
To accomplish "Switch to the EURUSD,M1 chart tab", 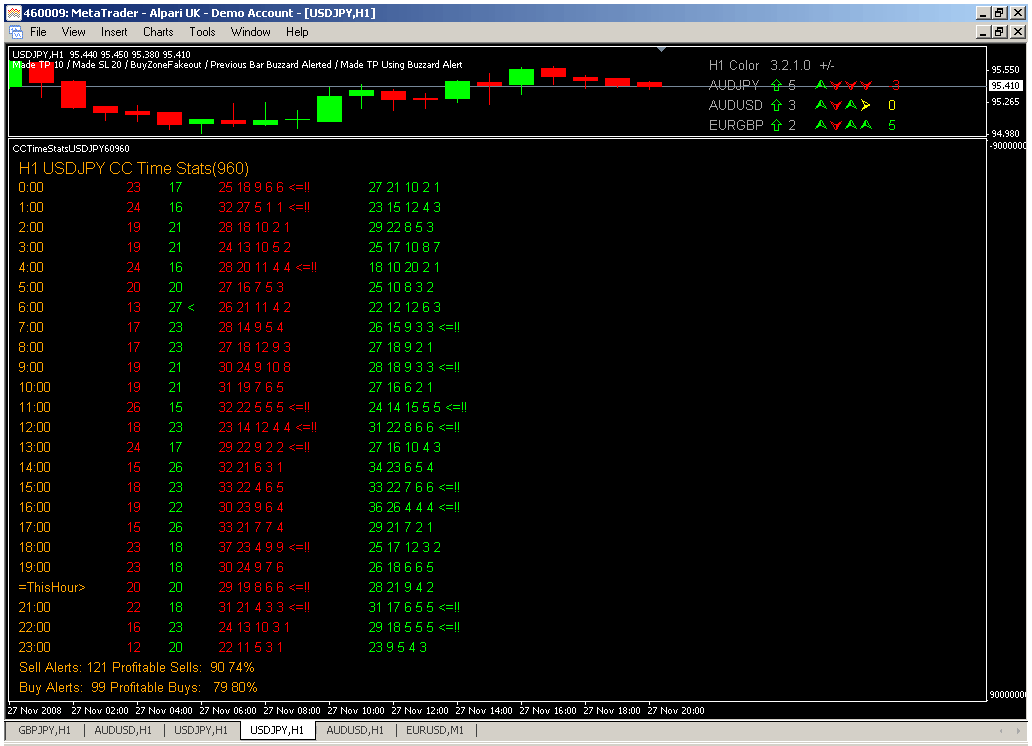I will pos(435,730).
